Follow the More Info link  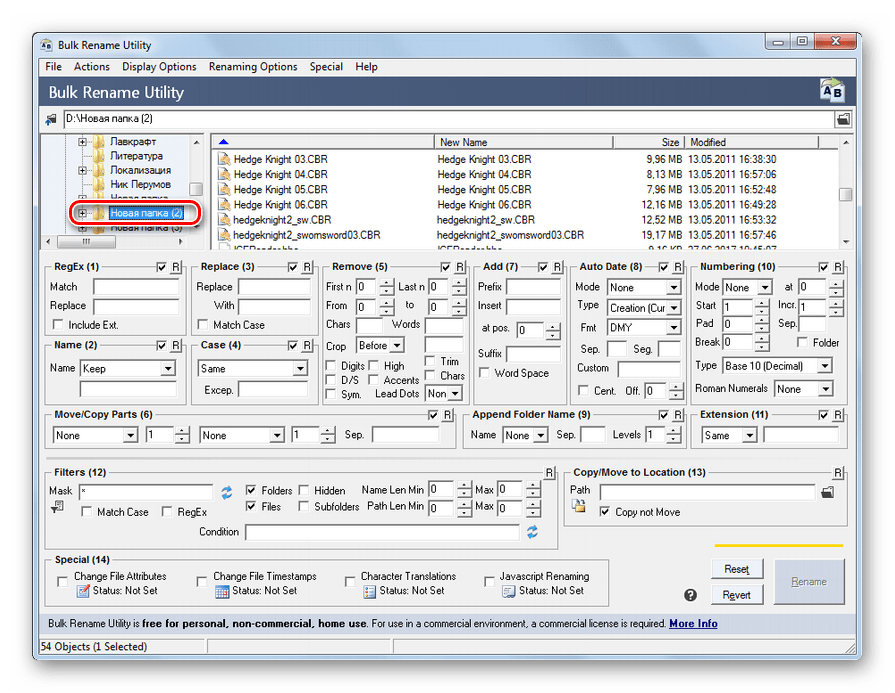point(693,623)
